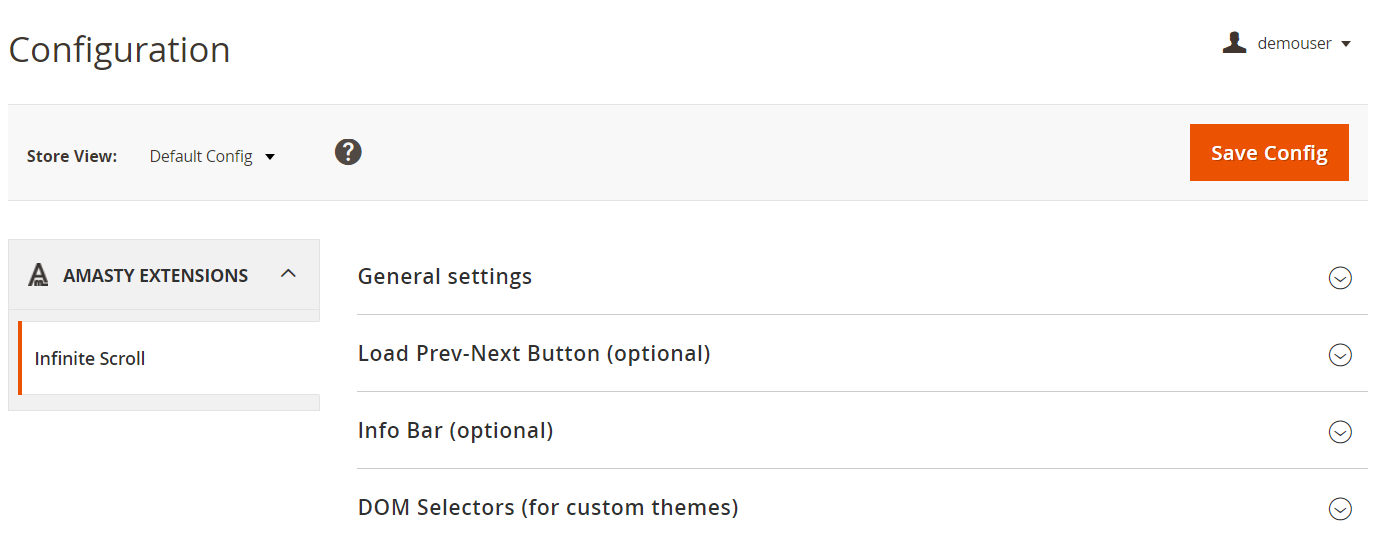Collapse the Amasty Extensions menu chevron
Screen dimensions: 1378x549
(x=288, y=273)
